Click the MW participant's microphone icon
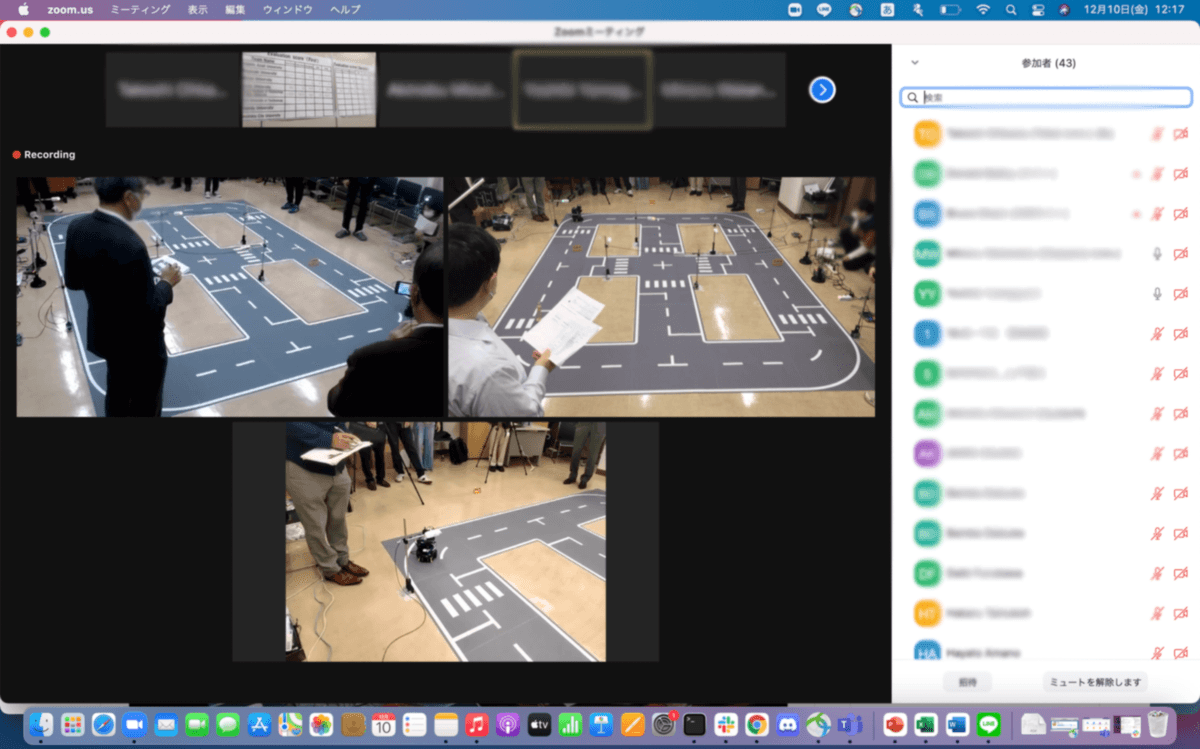Screen dimensions: 1200x749 pos(1157,253)
